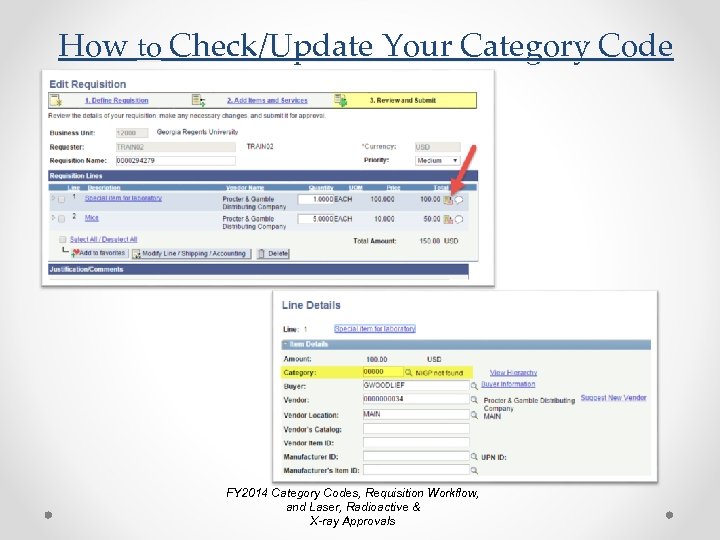Open line details icon for line 1
The image size is (720, 540).
pyautogui.click(x=448, y=200)
